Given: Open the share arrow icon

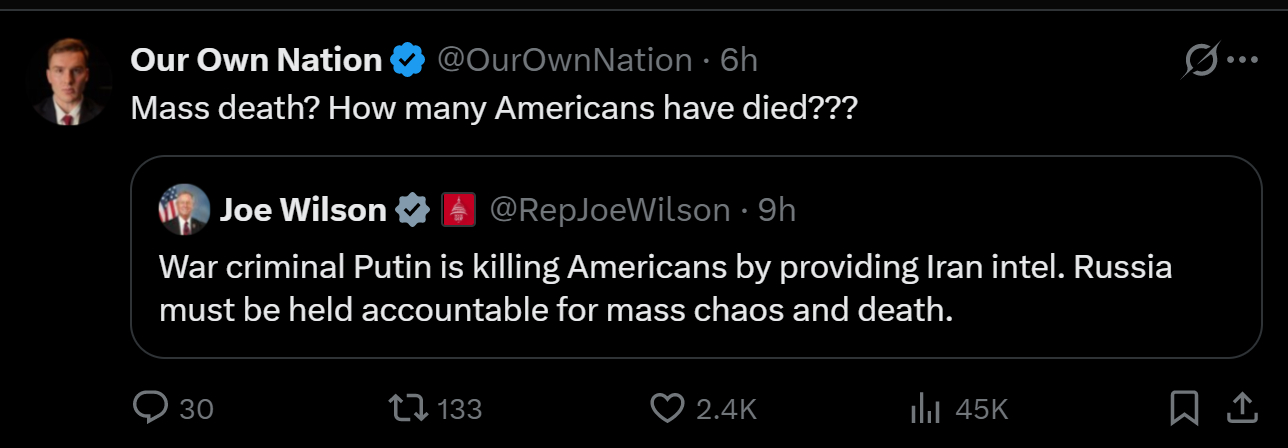Looking at the screenshot, I should pos(1241,407).
